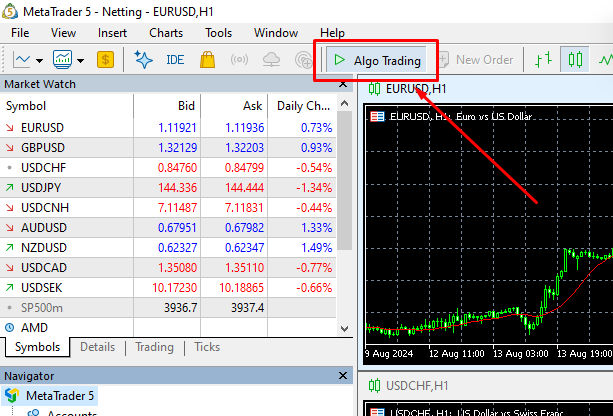Click the Daily Change column header
This screenshot has width=613, height=416.
coord(302,106)
